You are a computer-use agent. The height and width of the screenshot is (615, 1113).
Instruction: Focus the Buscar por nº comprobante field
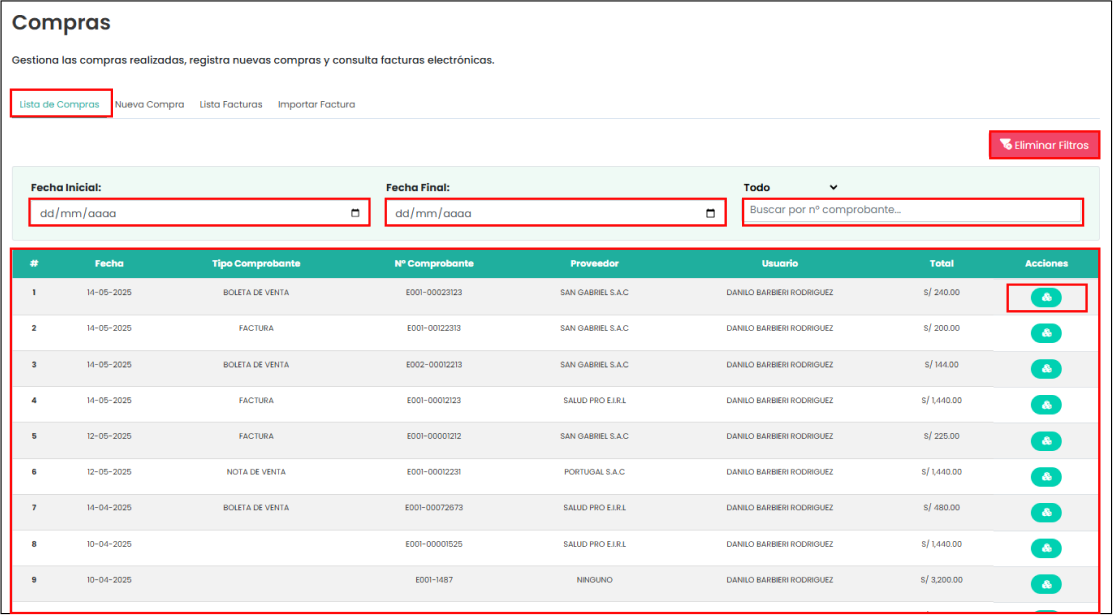(x=912, y=210)
